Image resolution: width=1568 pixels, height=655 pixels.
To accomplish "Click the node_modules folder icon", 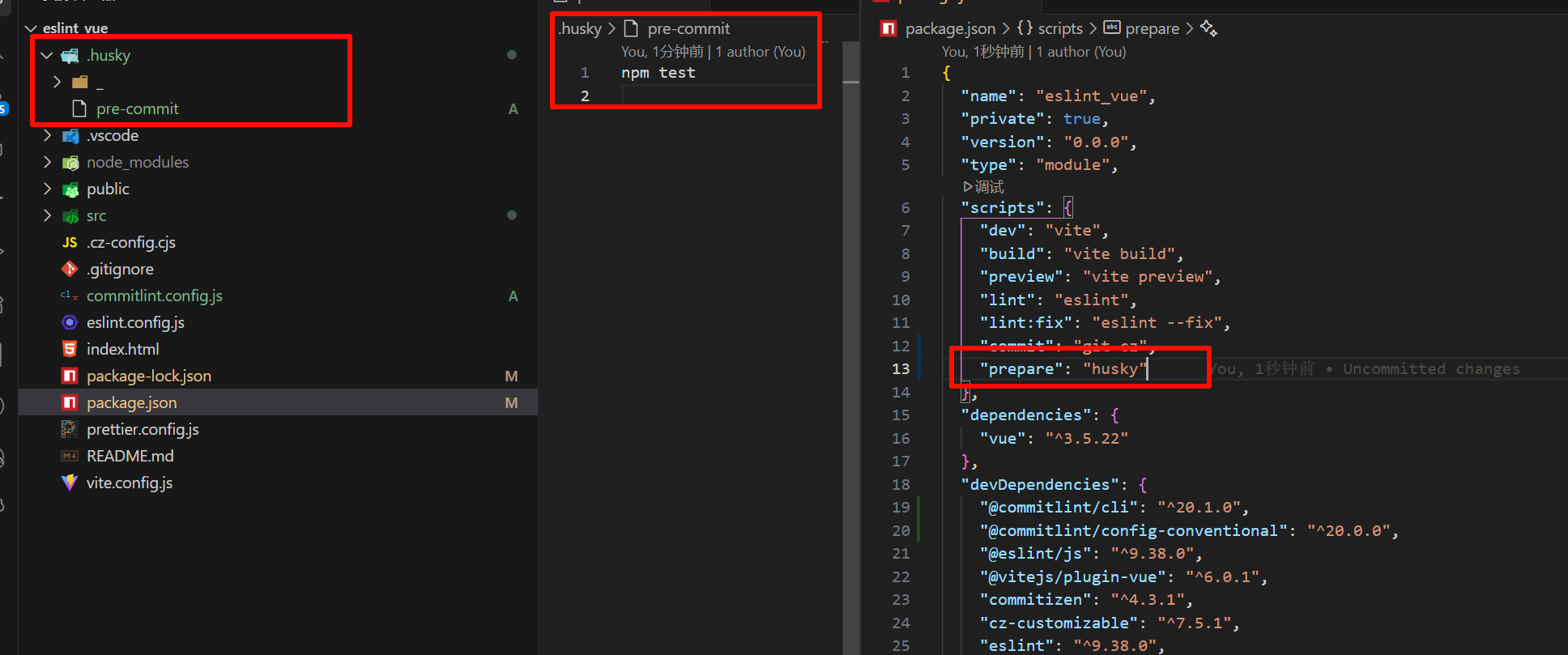I will pyautogui.click(x=70, y=163).
